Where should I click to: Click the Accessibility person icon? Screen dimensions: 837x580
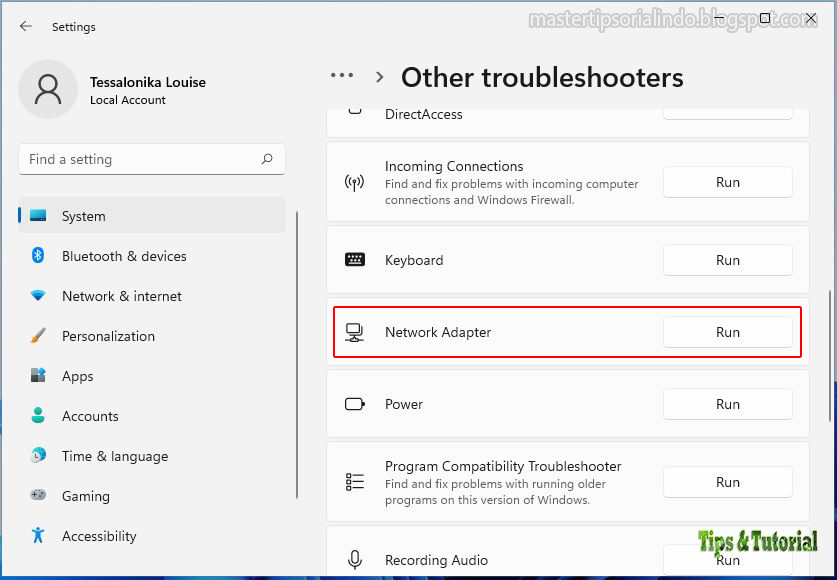[36, 536]
